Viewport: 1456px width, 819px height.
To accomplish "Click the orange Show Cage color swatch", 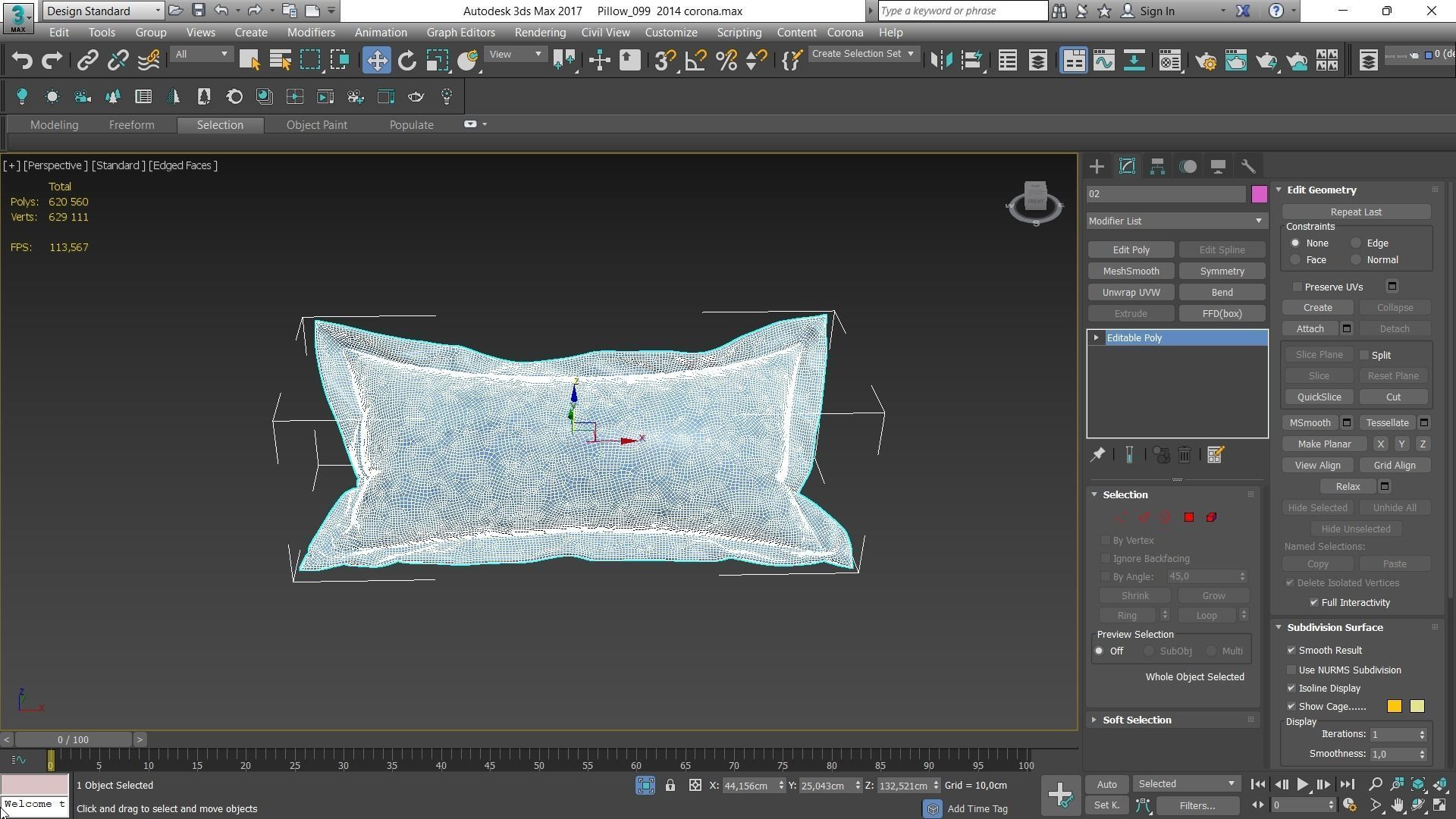I will (x=1394, y=707).
